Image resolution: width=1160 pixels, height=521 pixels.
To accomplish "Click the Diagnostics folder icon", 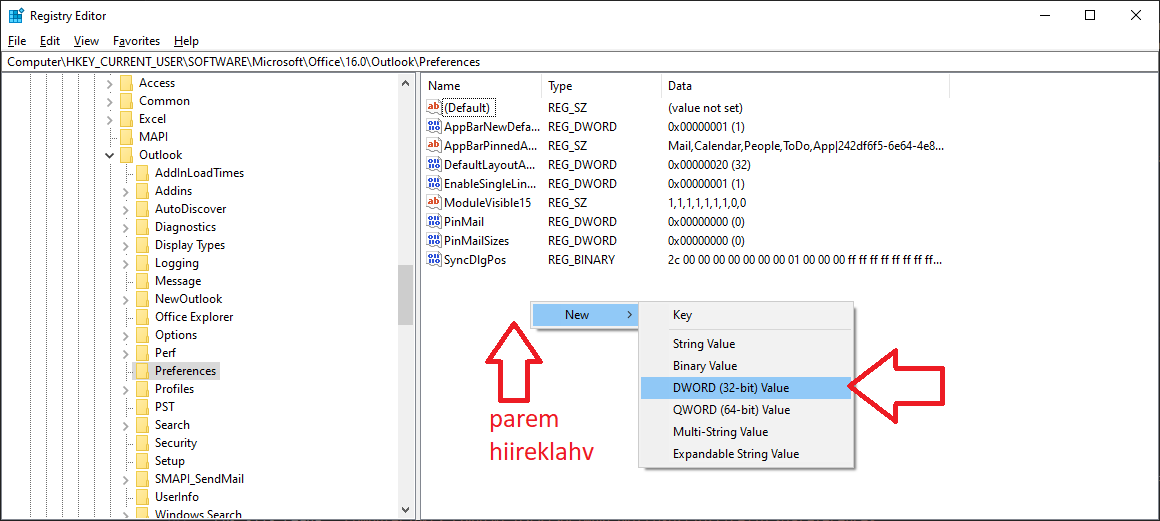I will [142, 226].
